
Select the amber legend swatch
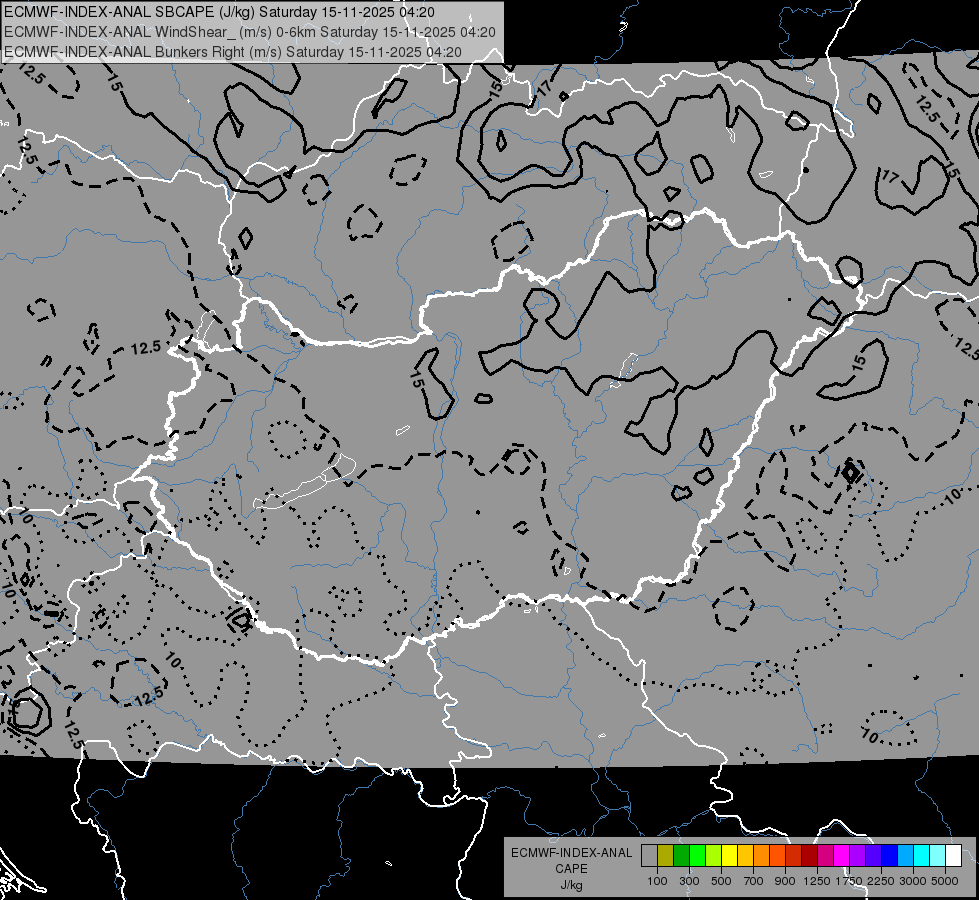tap(745, 856)
